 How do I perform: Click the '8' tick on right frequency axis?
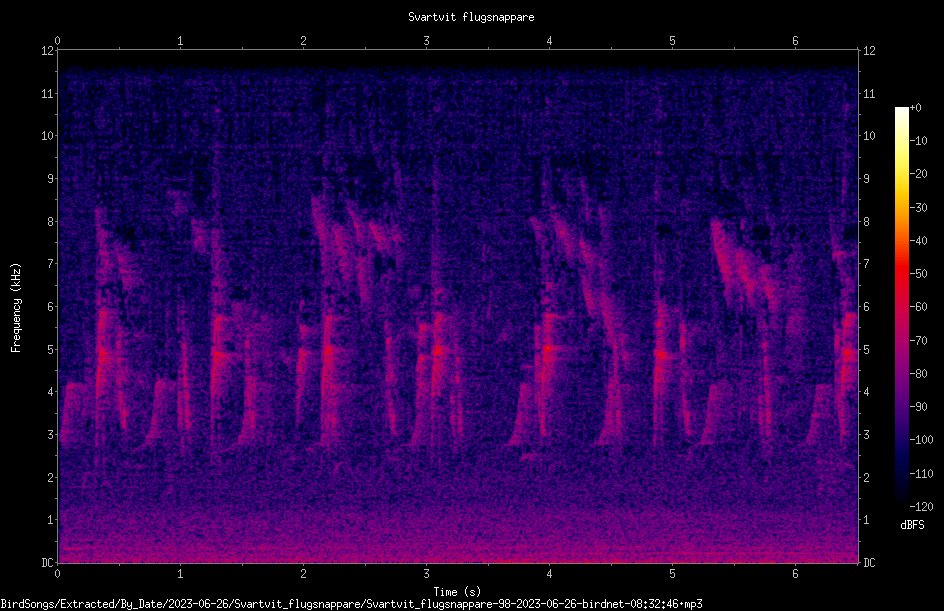pyautogui.click(x=867, y=222)
